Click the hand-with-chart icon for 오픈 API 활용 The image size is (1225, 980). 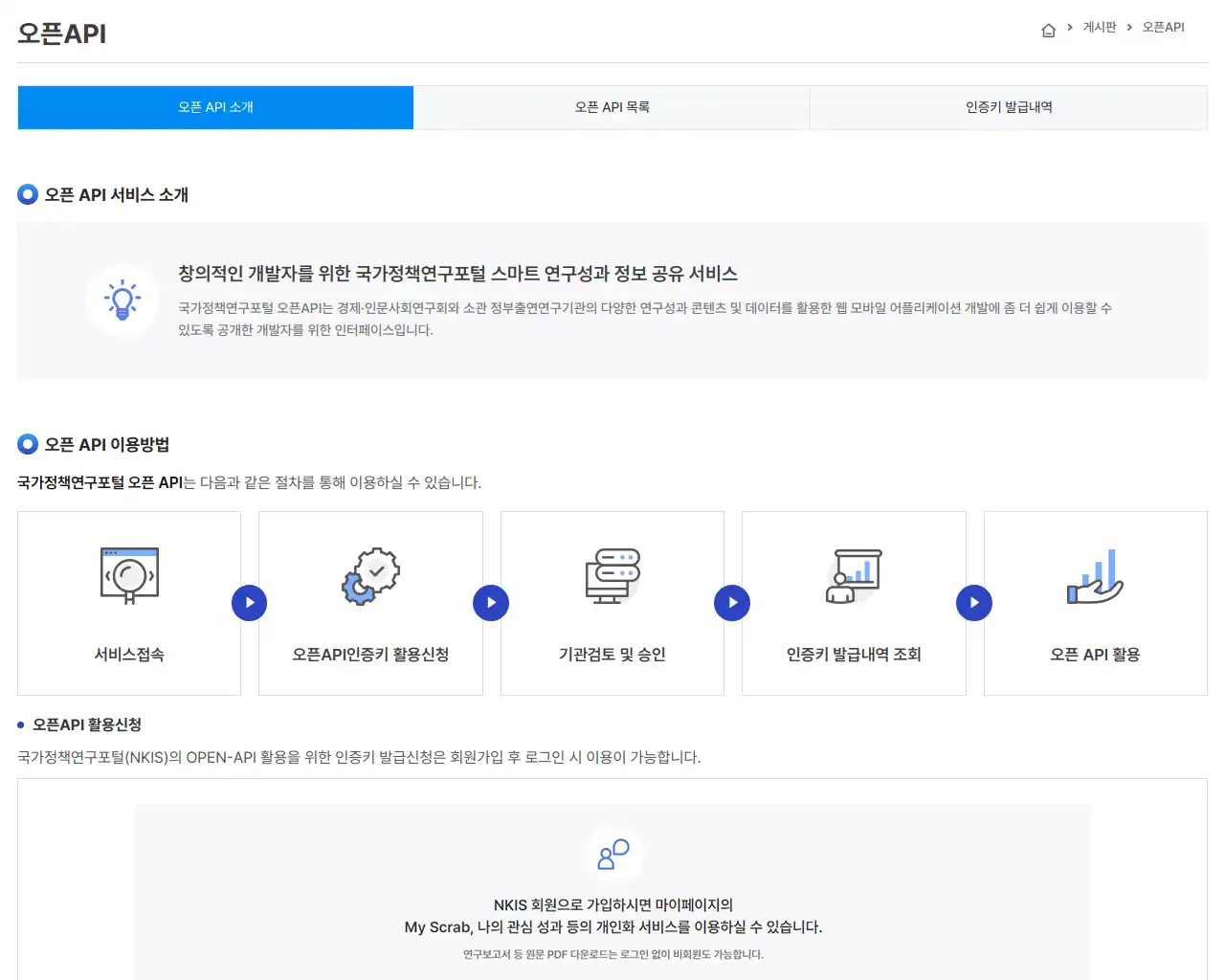tap(1095, 576)
